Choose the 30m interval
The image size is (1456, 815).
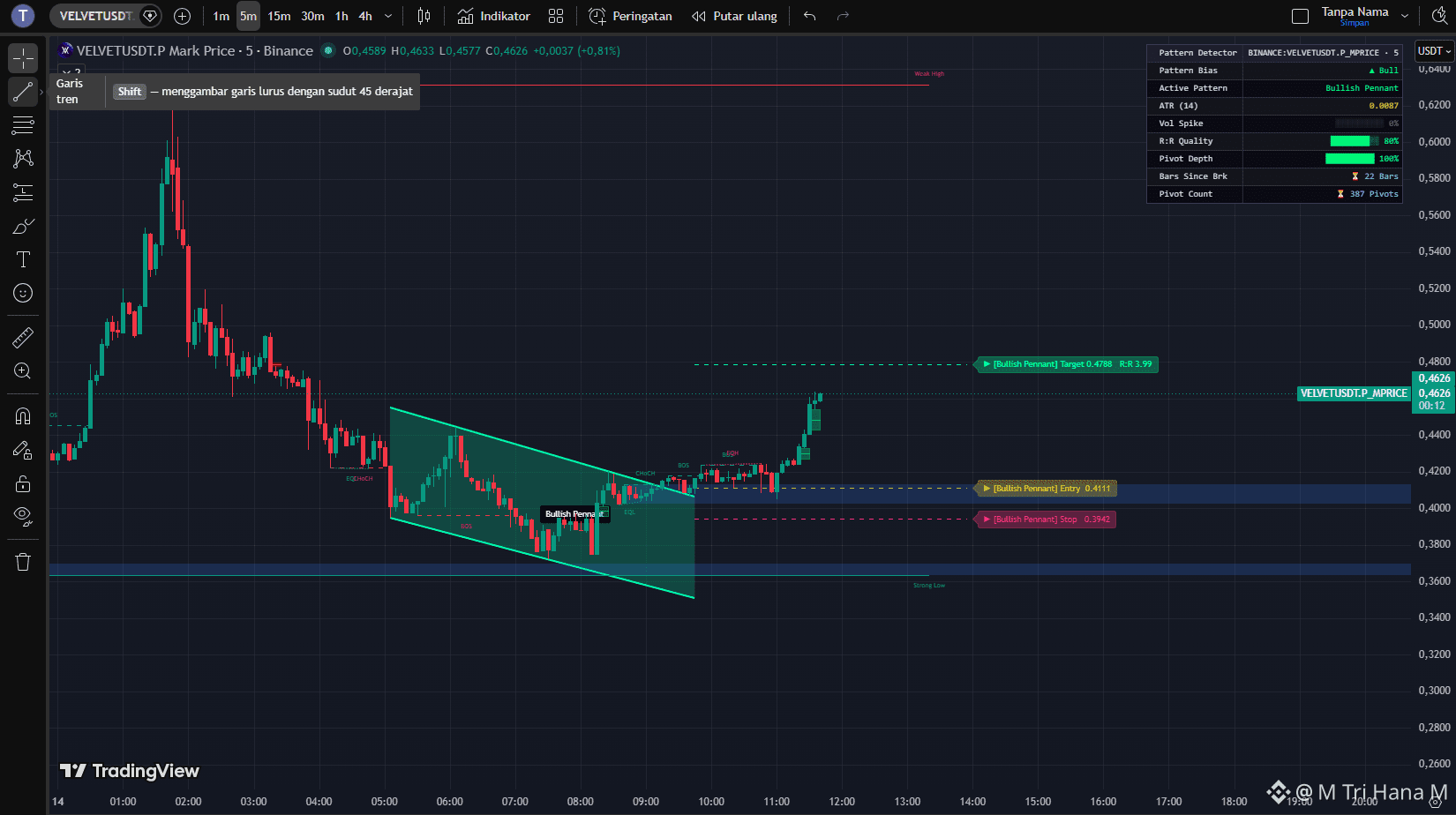(x=312, y=16)
